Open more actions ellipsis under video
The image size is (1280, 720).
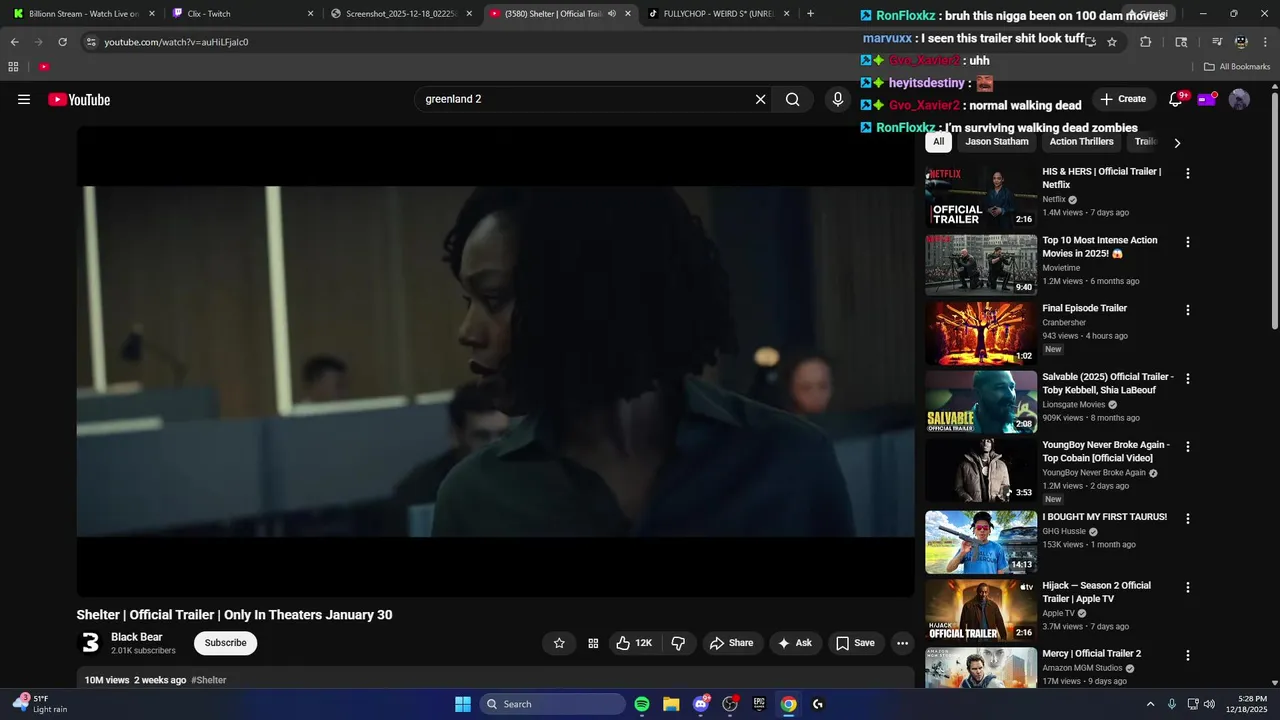tap(902, 643)
